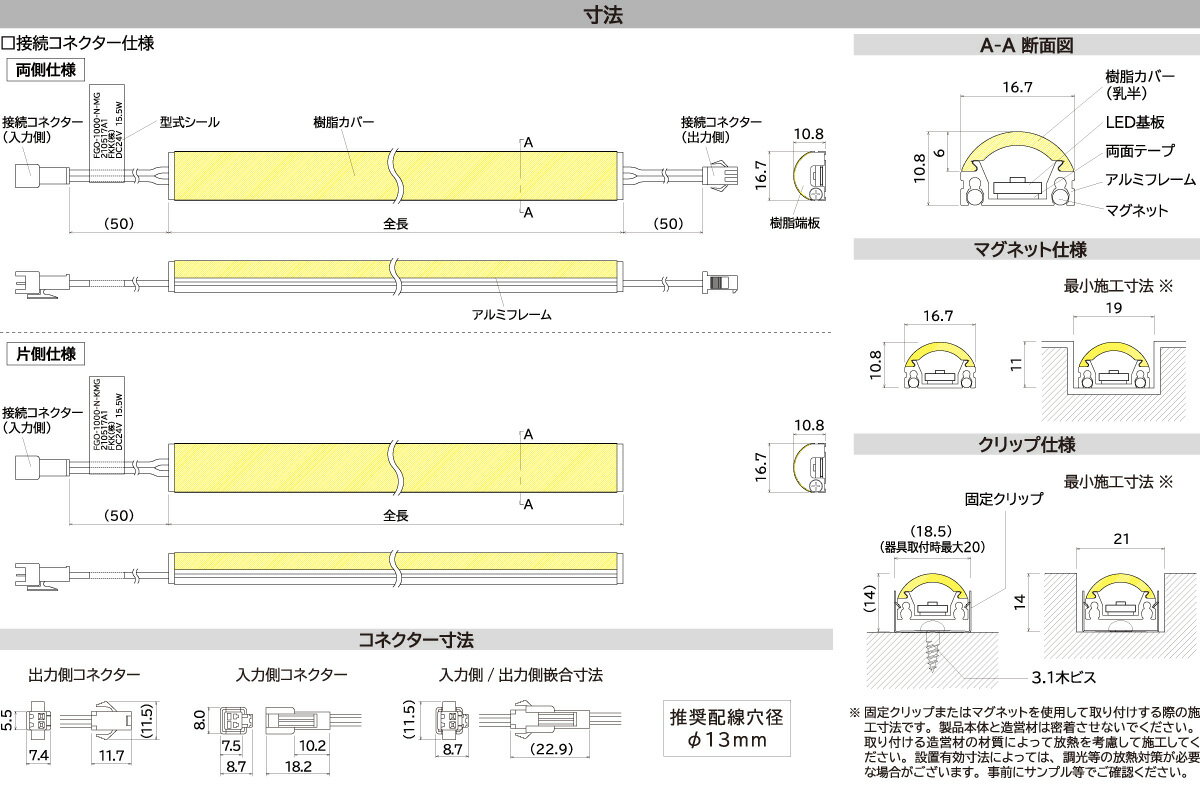Select the クリップ仕様 header
The height and width of the screenshot is (793, 1200).
[1025, 445]
